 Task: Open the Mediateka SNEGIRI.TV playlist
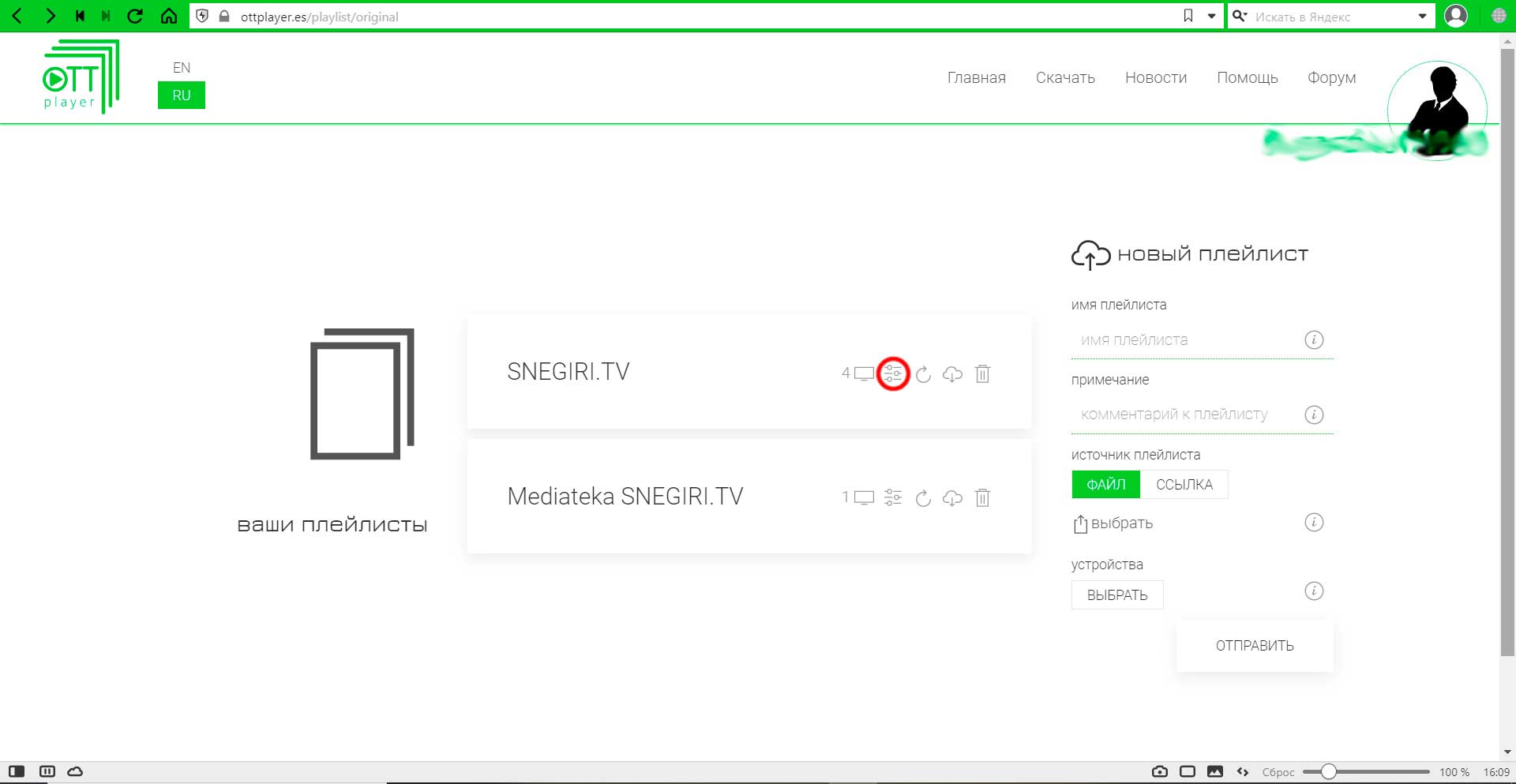click(x=625, y=497)
